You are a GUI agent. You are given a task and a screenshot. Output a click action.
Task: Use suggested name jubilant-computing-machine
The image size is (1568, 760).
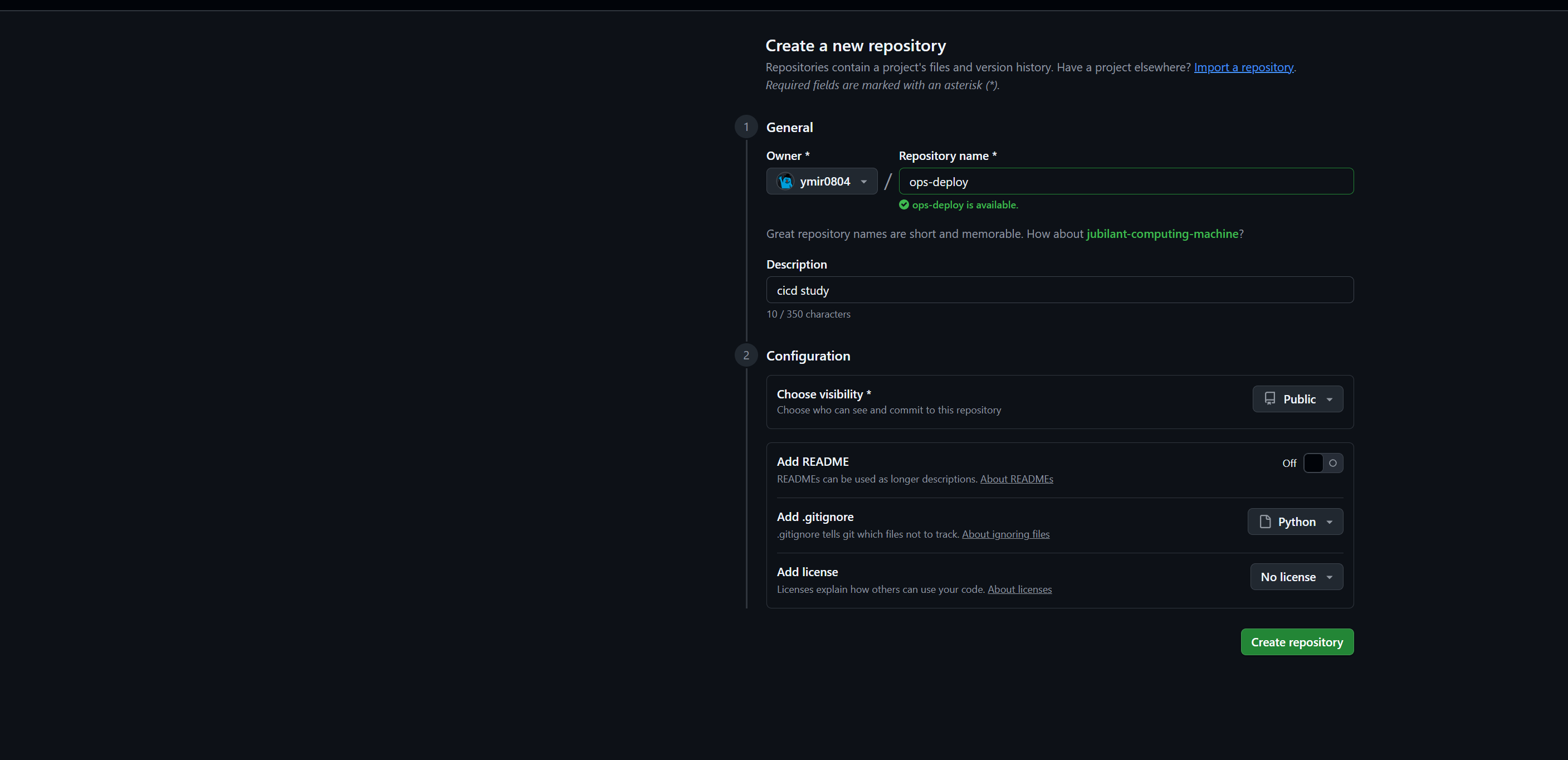(1162, 234)
